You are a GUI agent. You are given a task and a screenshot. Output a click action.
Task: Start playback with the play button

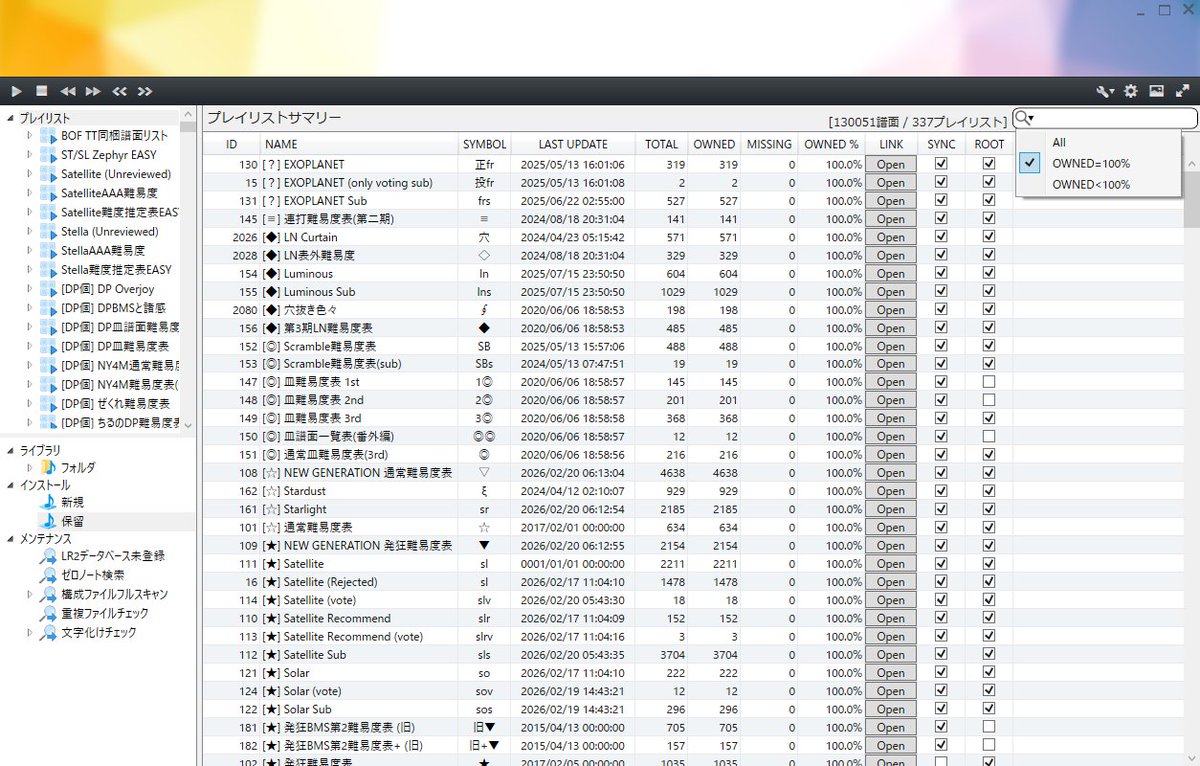click(x=17, y=91)
